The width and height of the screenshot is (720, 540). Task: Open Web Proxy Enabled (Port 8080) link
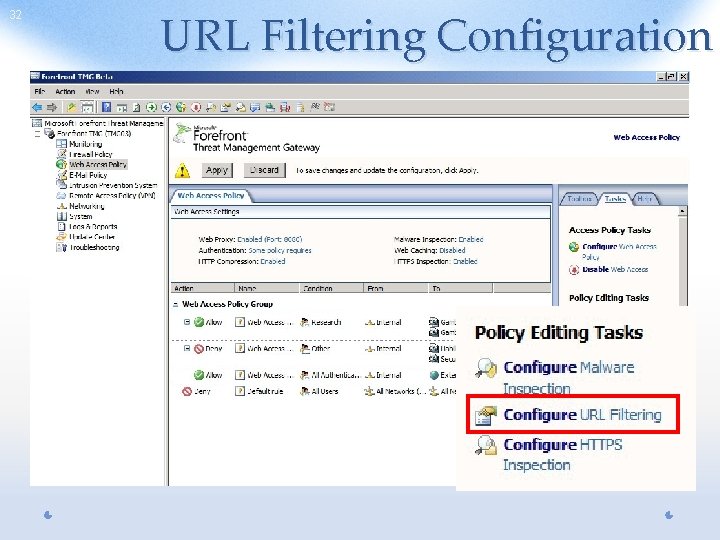coord(269,239)
